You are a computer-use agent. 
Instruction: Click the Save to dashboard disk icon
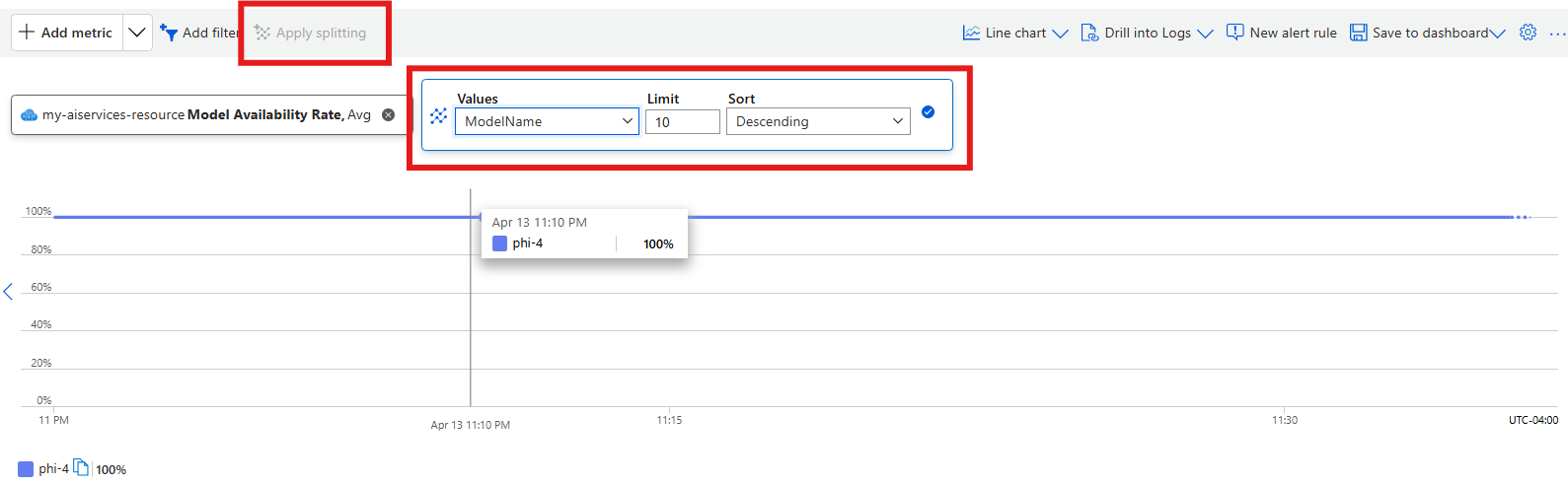point(1359,33)
